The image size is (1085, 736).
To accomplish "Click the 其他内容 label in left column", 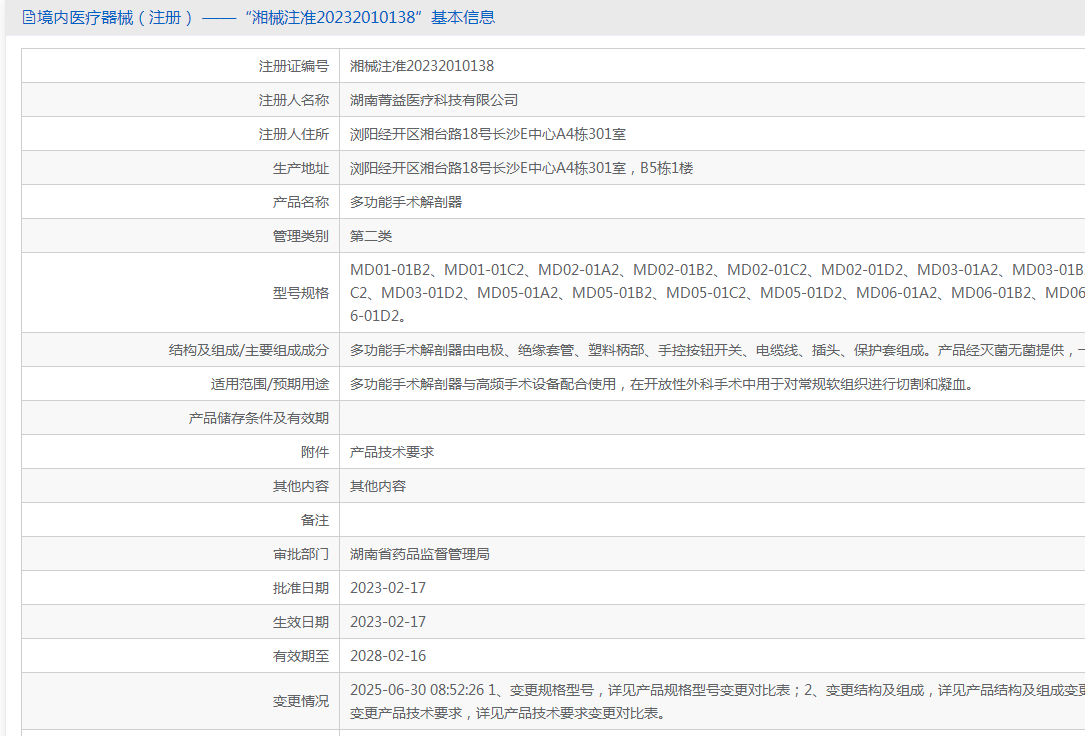I will [x=300, y=485].
